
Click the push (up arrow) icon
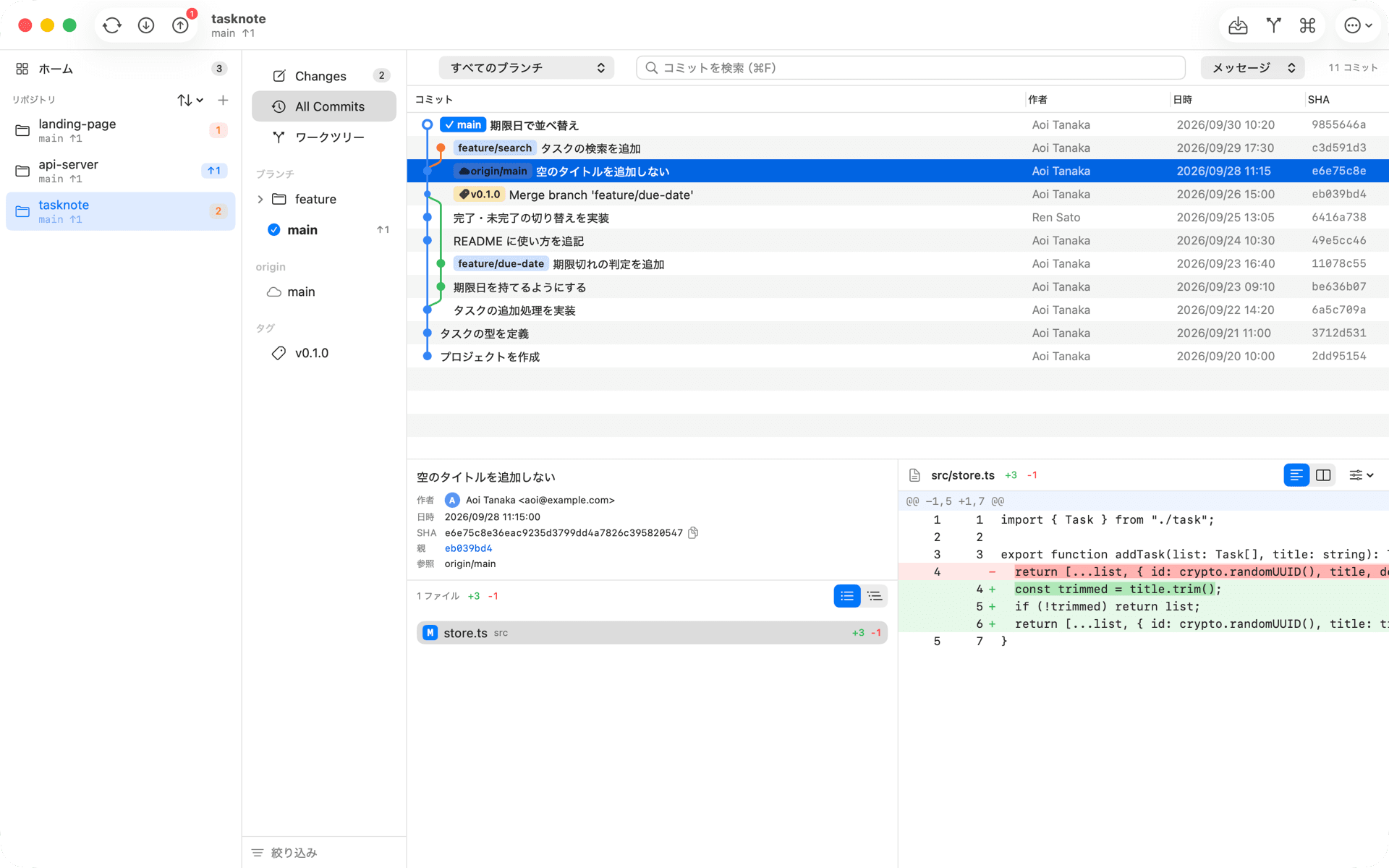pyautogui.click(x=180, y=25)
